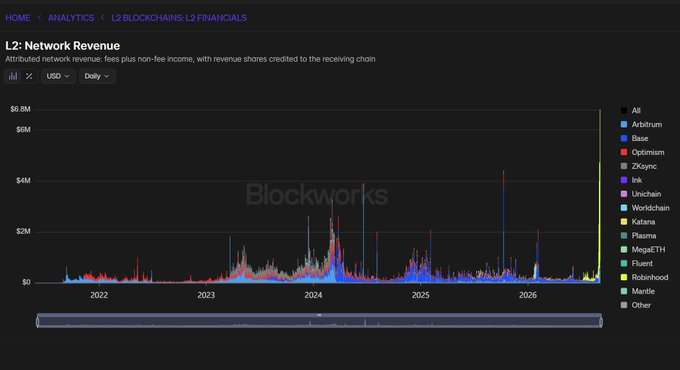Toggle Optimism legend entry
The image size is (680, 370).
coord(642,152)
